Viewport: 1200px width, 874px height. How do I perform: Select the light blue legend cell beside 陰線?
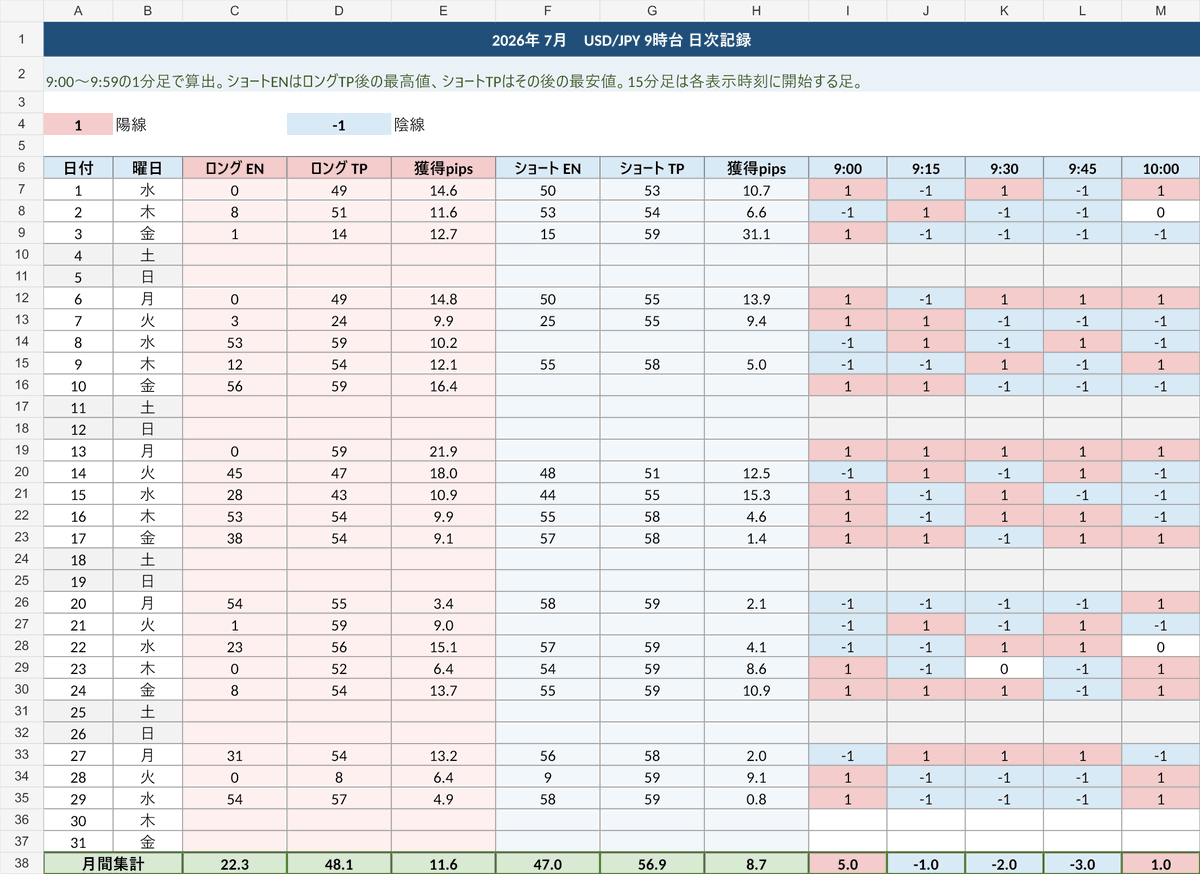click(338, 125)
